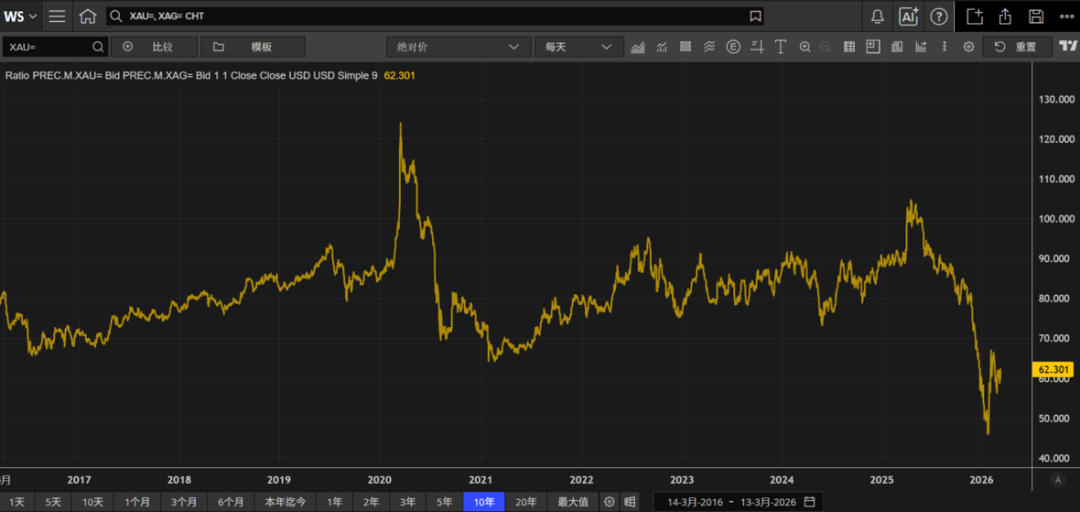The image size is (1080, 512).
Task: Select the 5天 time range
Action: [x=52, y=502]
